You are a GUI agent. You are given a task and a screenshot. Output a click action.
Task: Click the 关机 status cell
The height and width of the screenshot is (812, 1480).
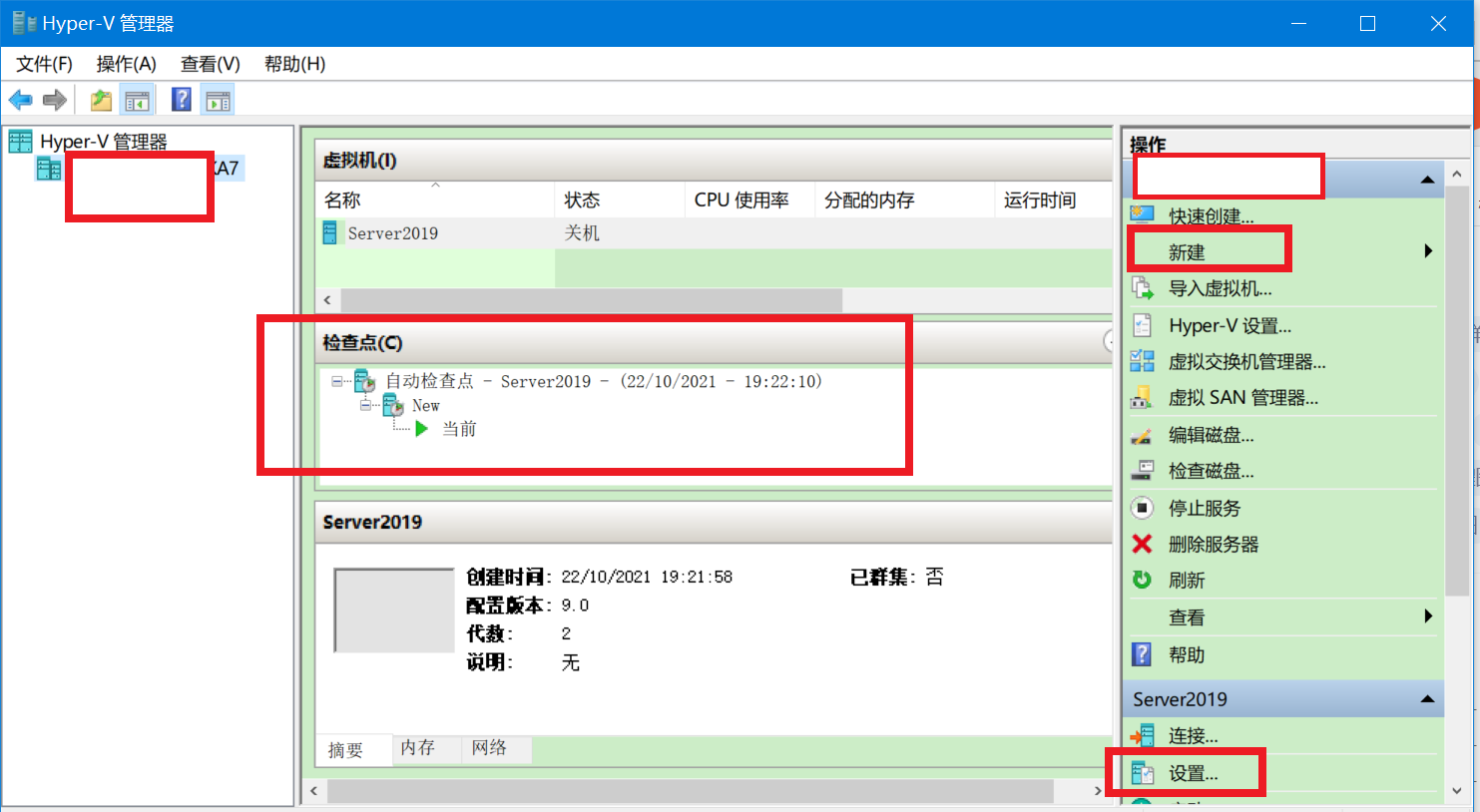tap(582, 232)
